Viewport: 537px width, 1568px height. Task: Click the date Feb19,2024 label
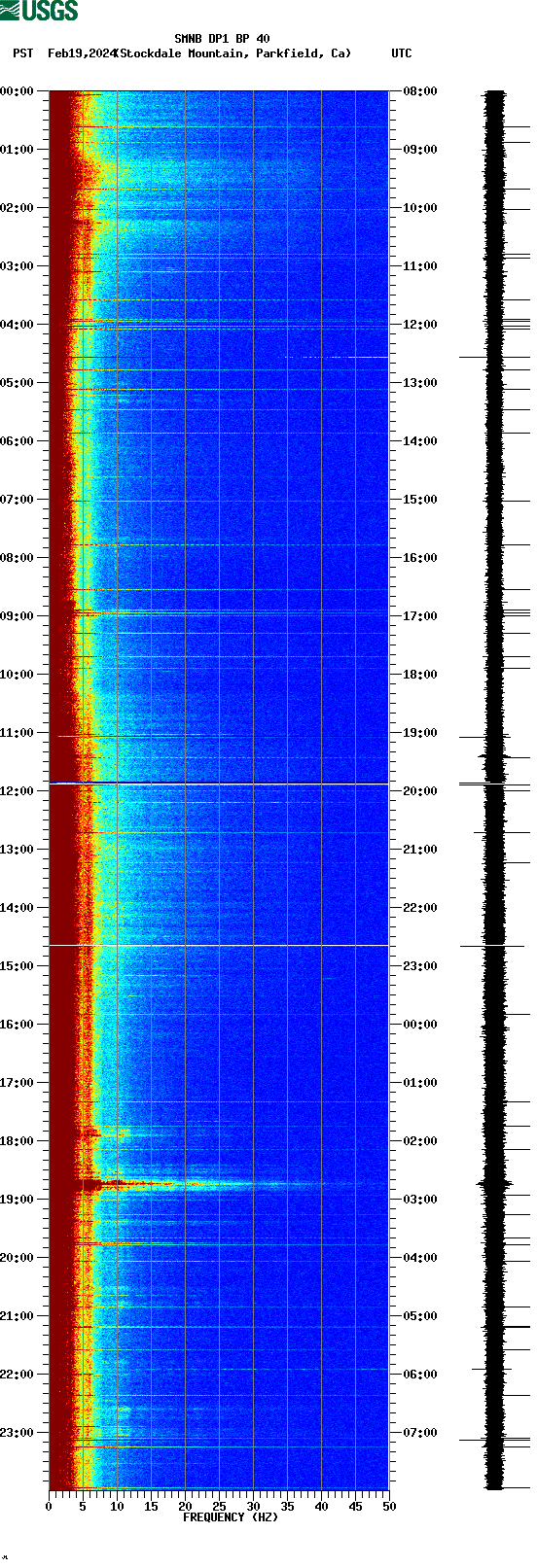tap(82, 53)
